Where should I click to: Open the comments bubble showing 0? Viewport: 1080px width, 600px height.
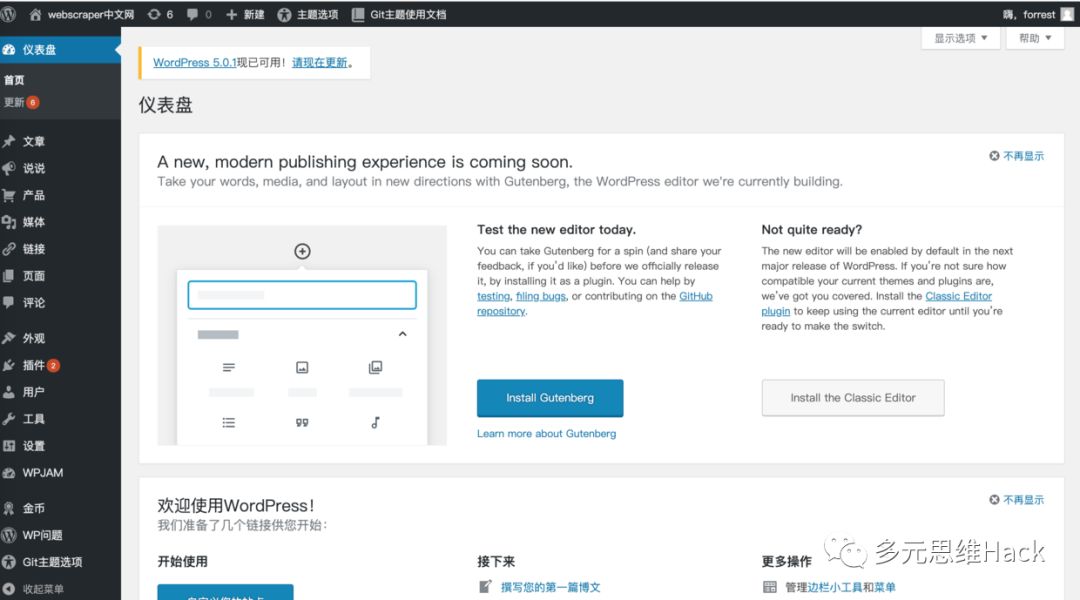(199, 14)
